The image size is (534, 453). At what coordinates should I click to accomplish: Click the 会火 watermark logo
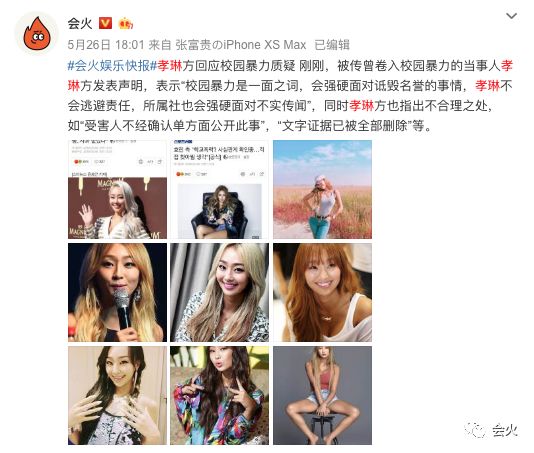(491, 430)
